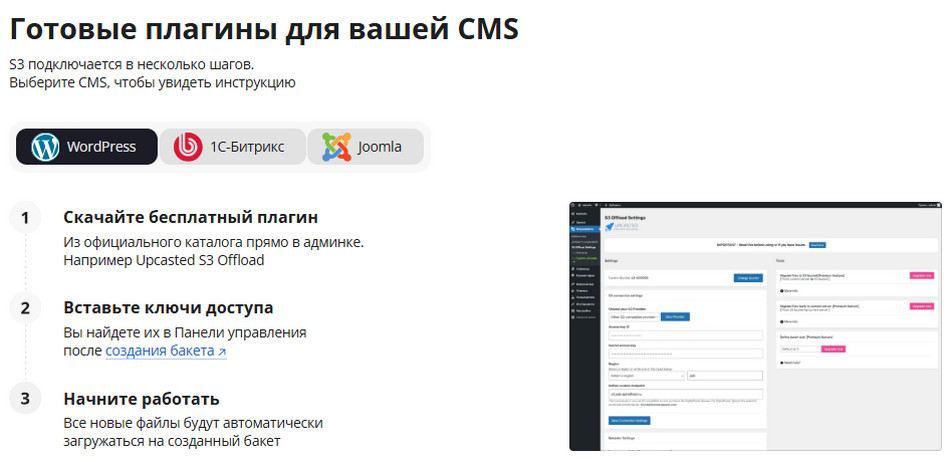Screen dimensions: 950x462
Task: Click the step title "Начните работать"
Action: tap(141, 399)
